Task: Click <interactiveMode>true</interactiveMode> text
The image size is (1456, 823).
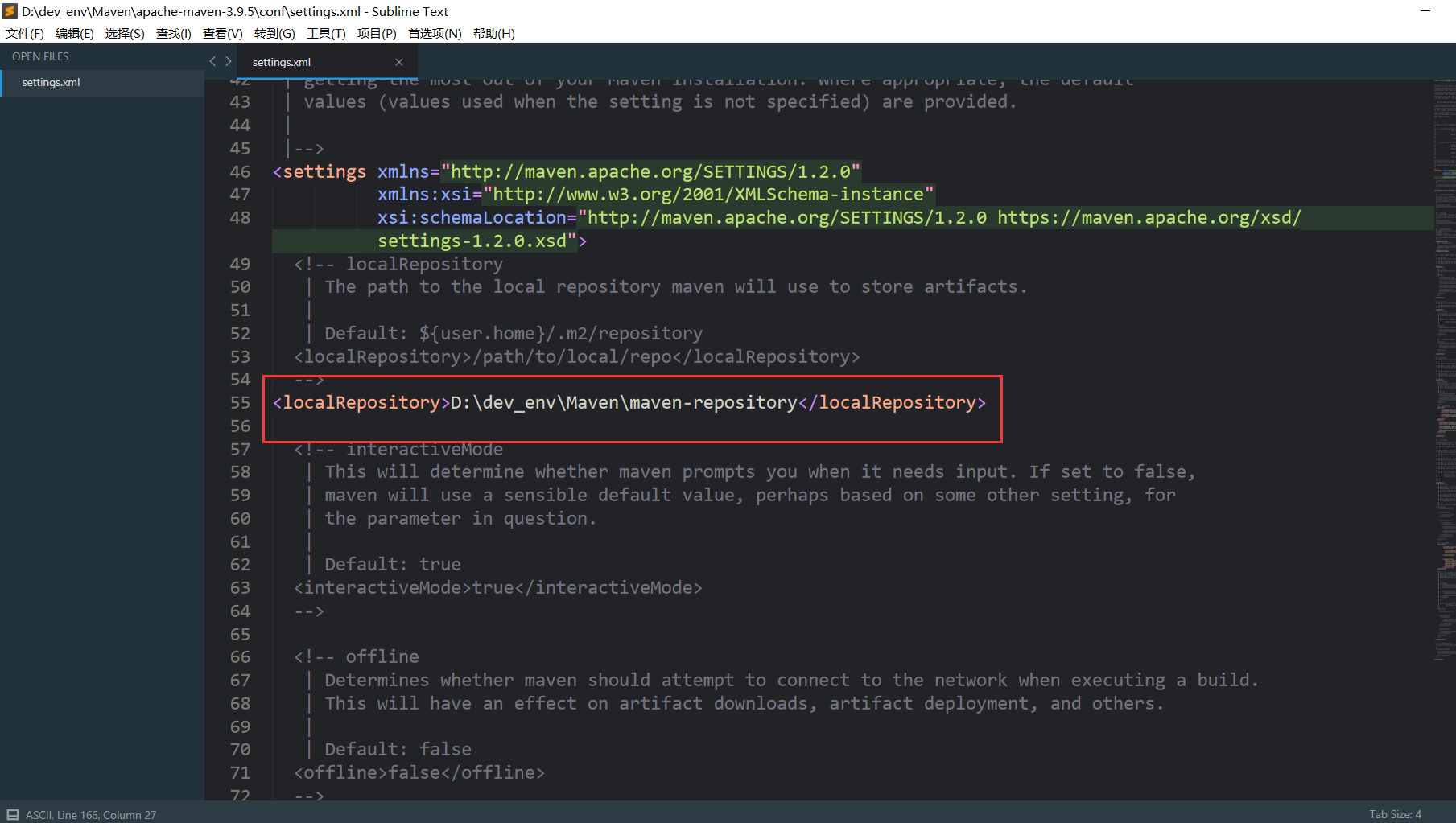Action: tap(498, 587)
